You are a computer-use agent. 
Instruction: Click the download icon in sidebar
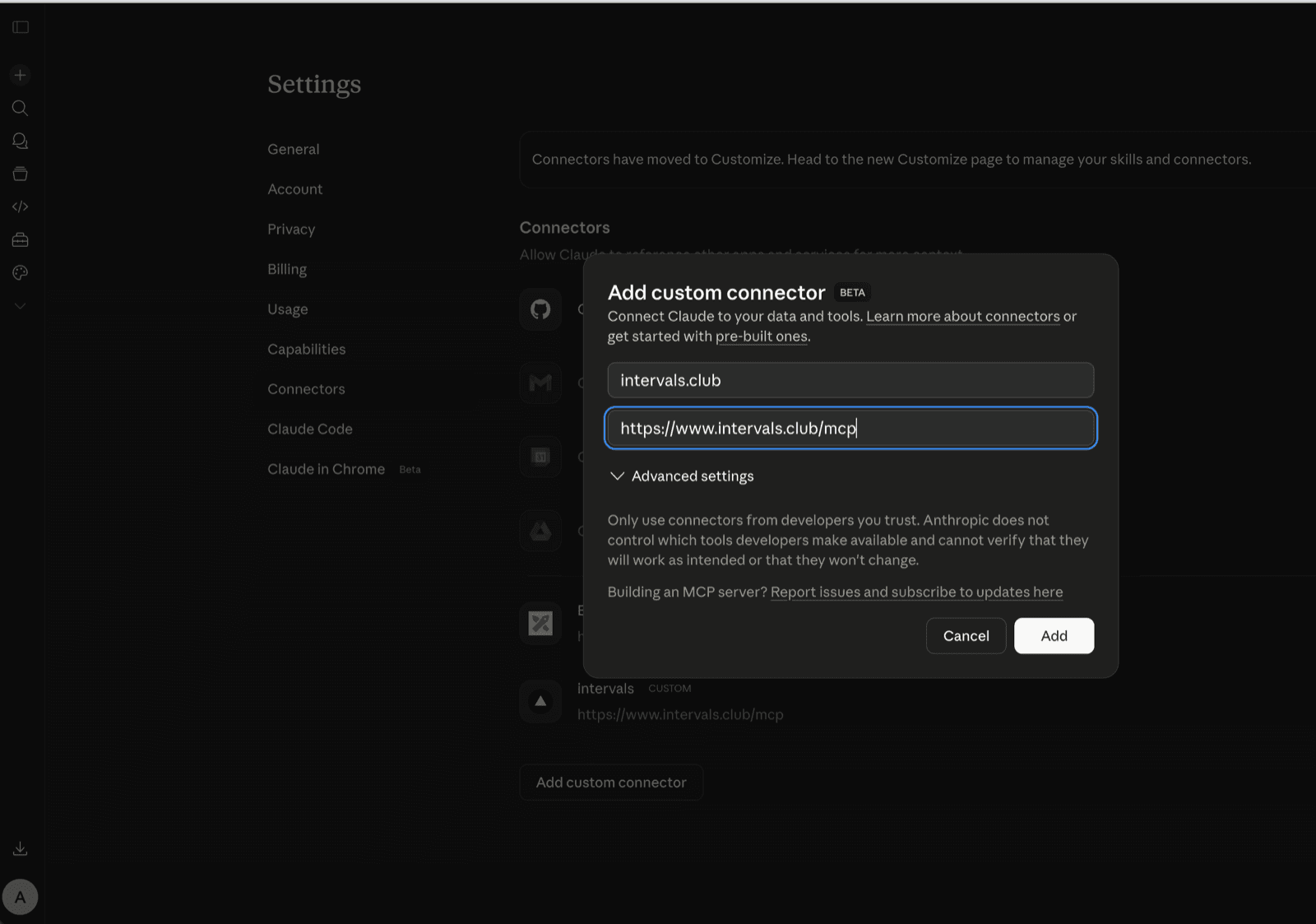(21, 848)
